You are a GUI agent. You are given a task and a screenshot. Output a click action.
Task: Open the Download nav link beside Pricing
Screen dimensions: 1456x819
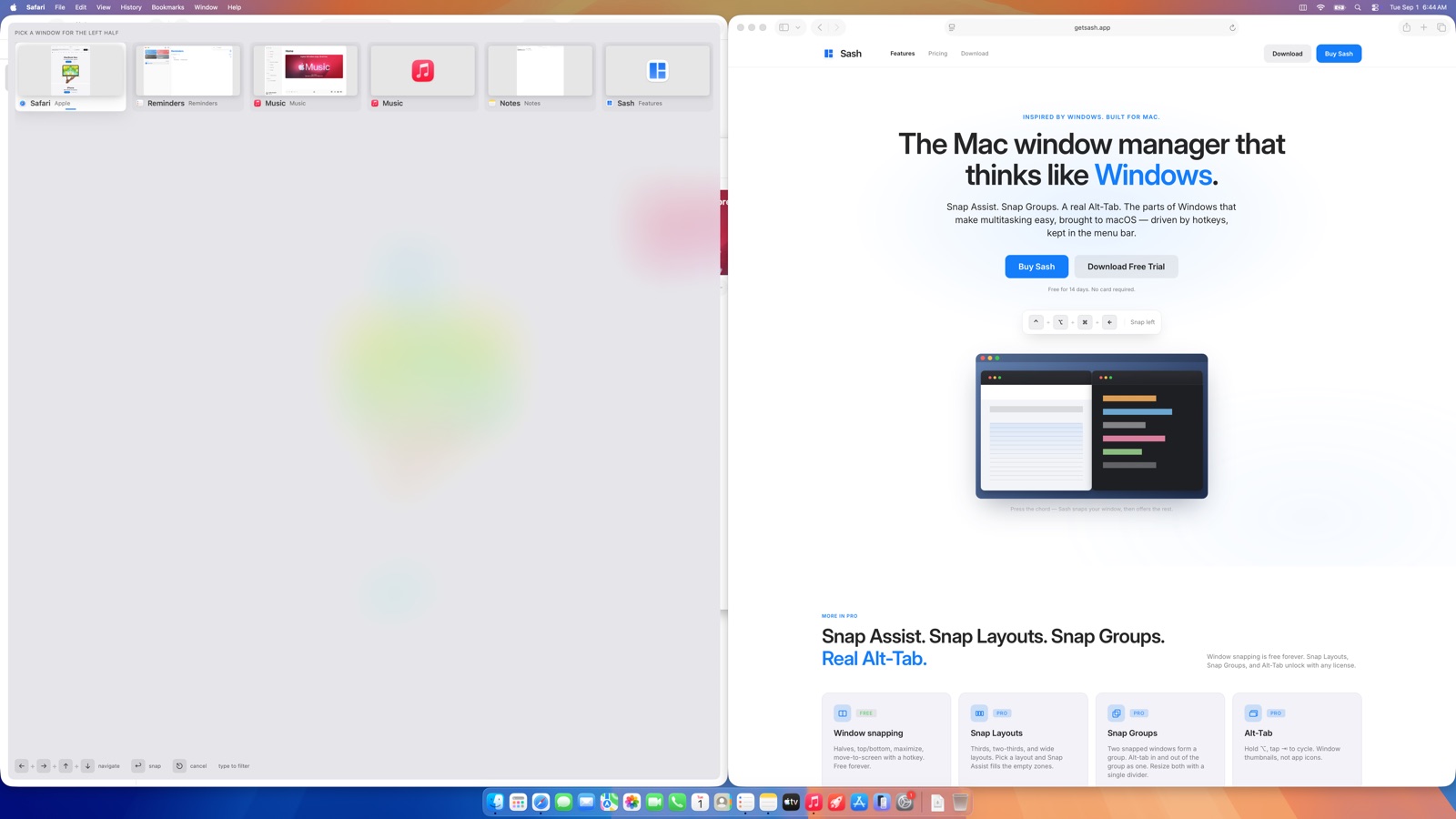975,54
